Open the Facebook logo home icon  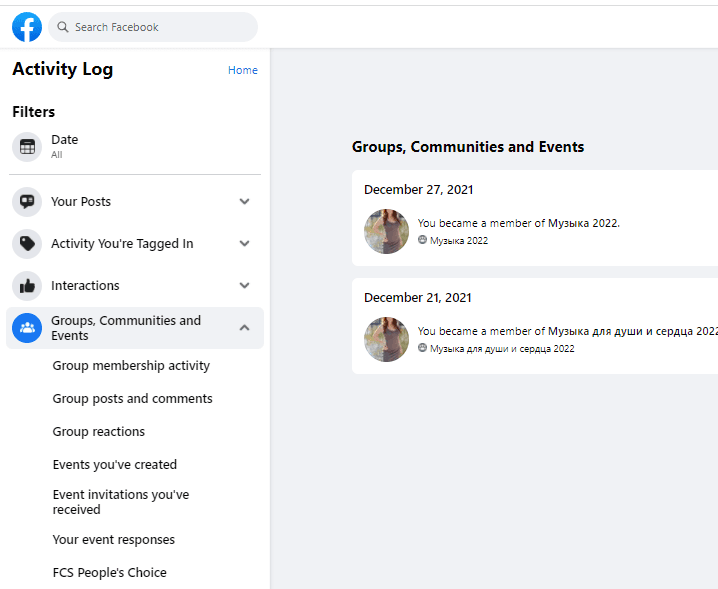click(27, 27)
